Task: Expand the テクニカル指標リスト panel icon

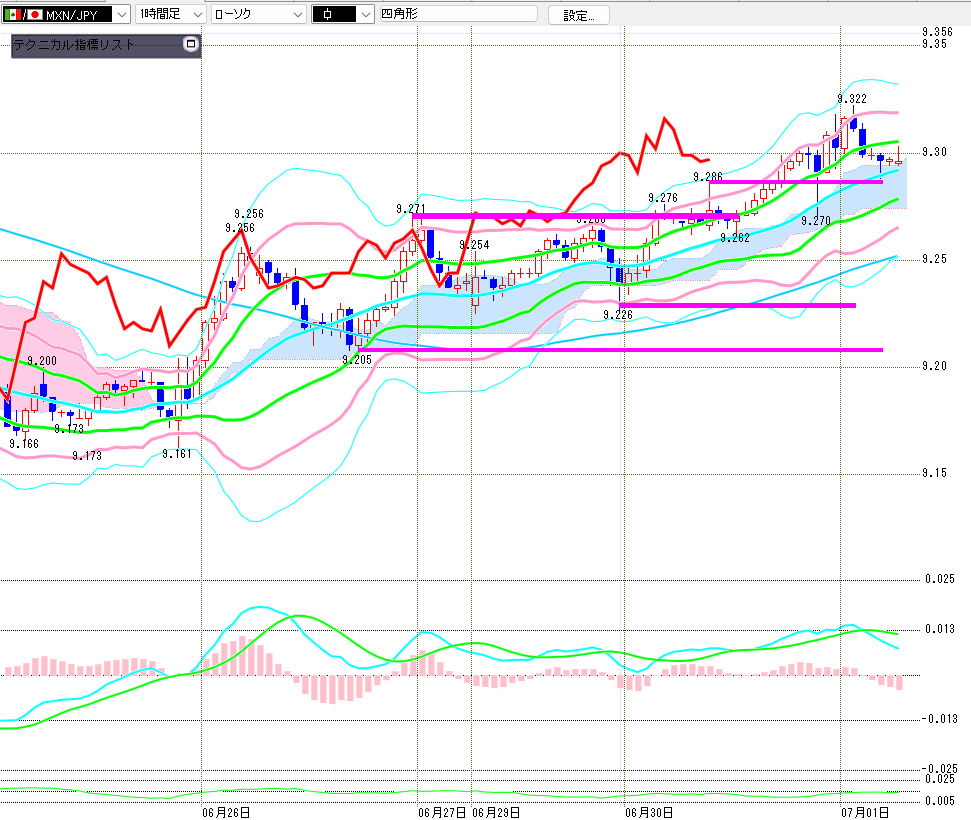Action: [x=191, y=44]
